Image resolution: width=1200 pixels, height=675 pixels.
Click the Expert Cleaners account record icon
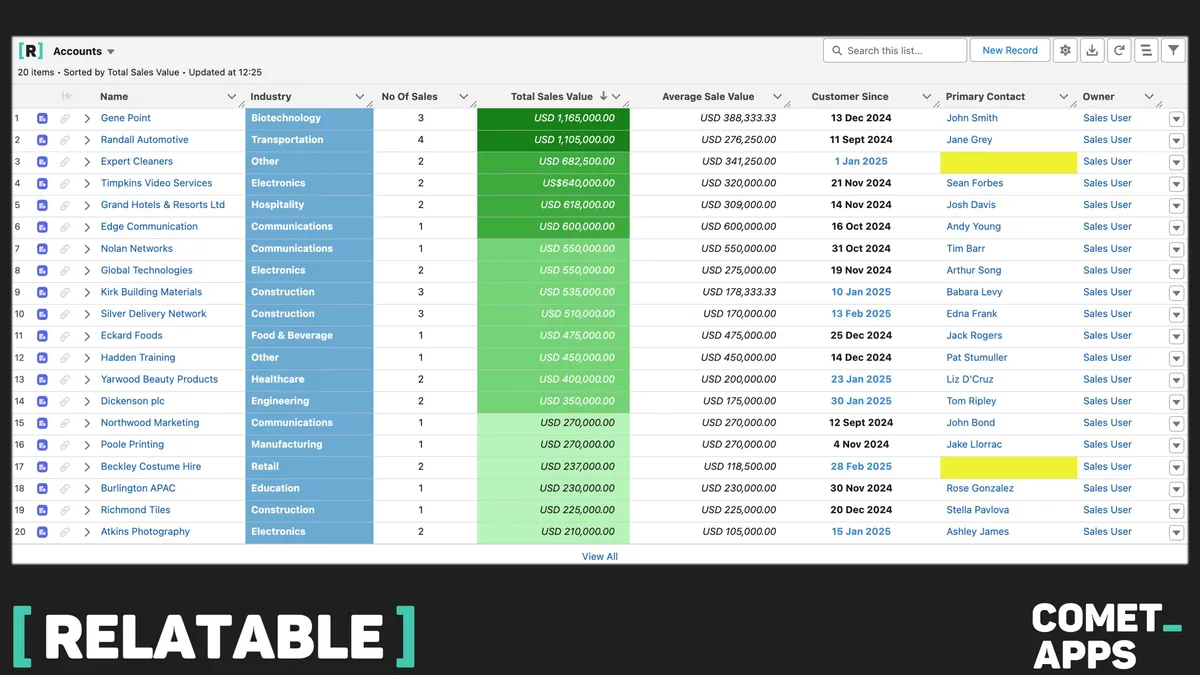point(43,162)
